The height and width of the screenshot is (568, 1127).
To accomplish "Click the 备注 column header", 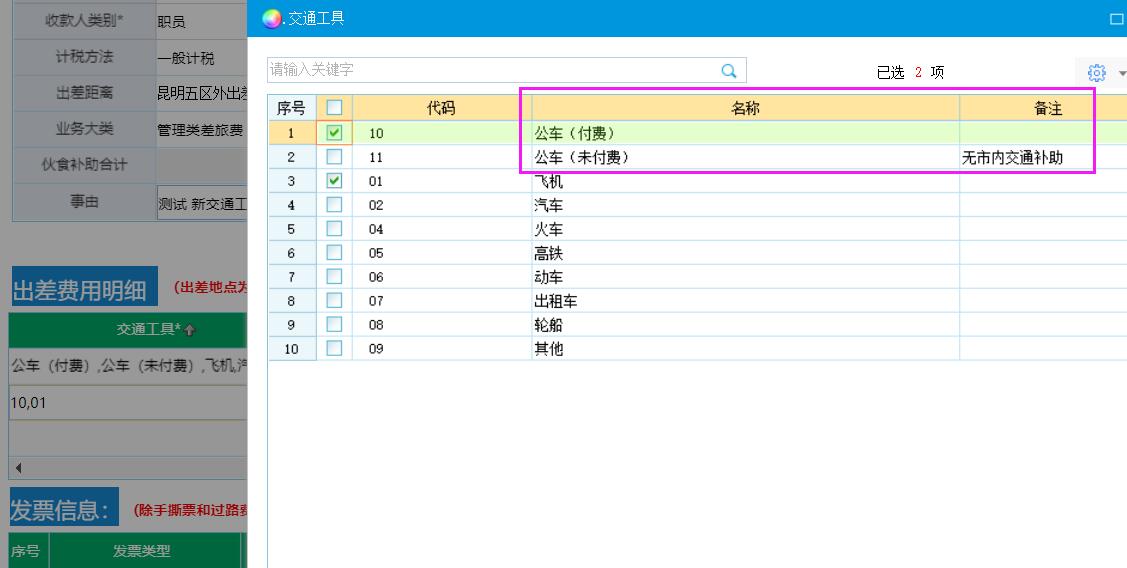I will point(1047,108).
